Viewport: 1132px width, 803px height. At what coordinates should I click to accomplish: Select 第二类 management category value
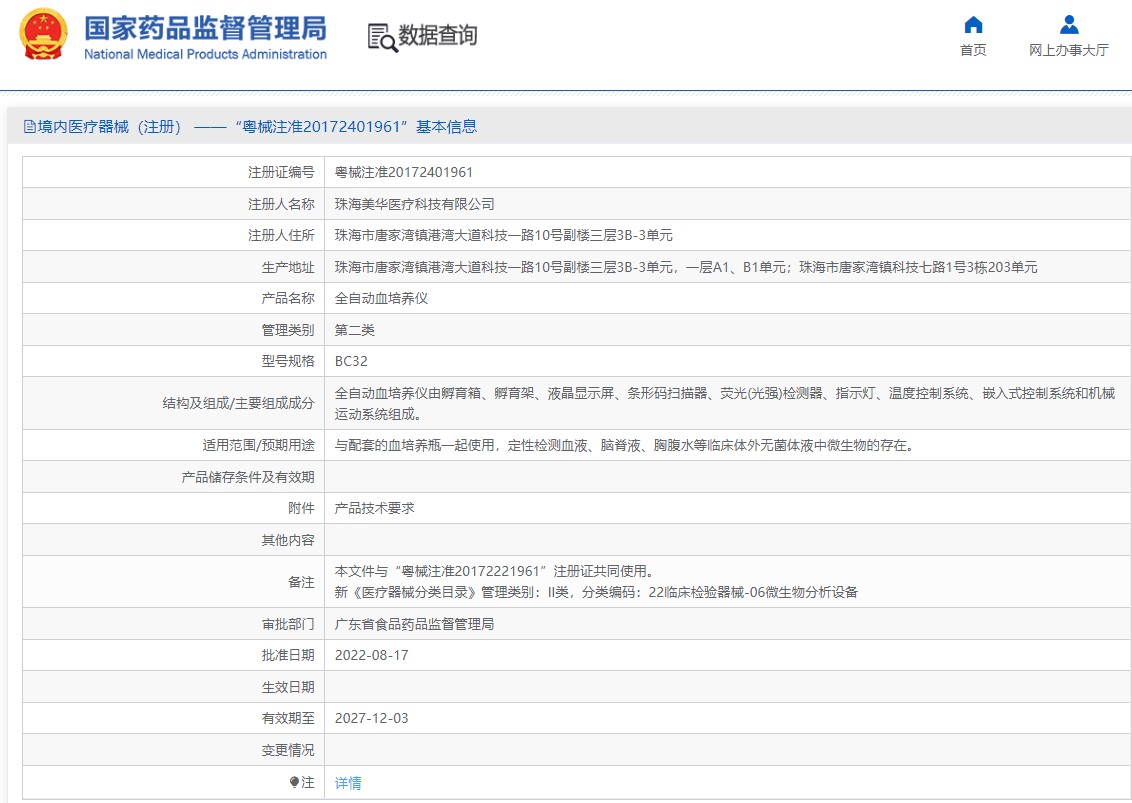point(354,330)
